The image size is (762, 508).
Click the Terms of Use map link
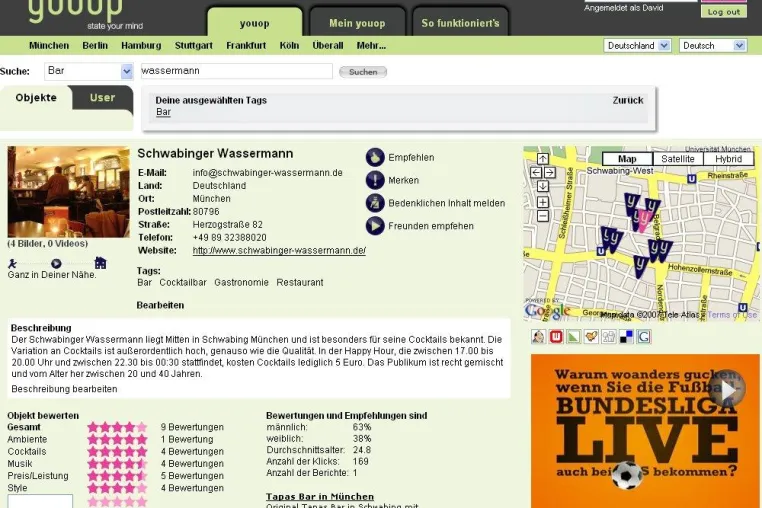(x=732, y=315)
